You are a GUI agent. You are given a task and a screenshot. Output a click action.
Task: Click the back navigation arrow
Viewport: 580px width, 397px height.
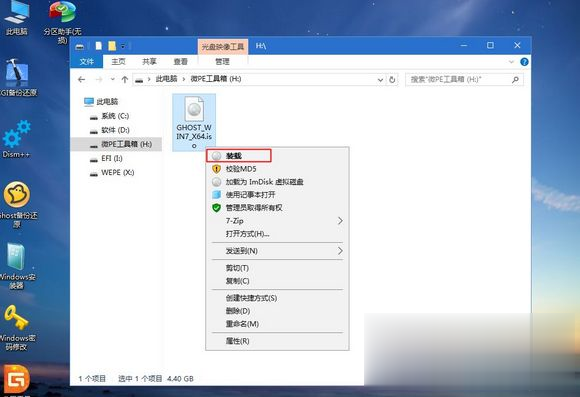82,80
